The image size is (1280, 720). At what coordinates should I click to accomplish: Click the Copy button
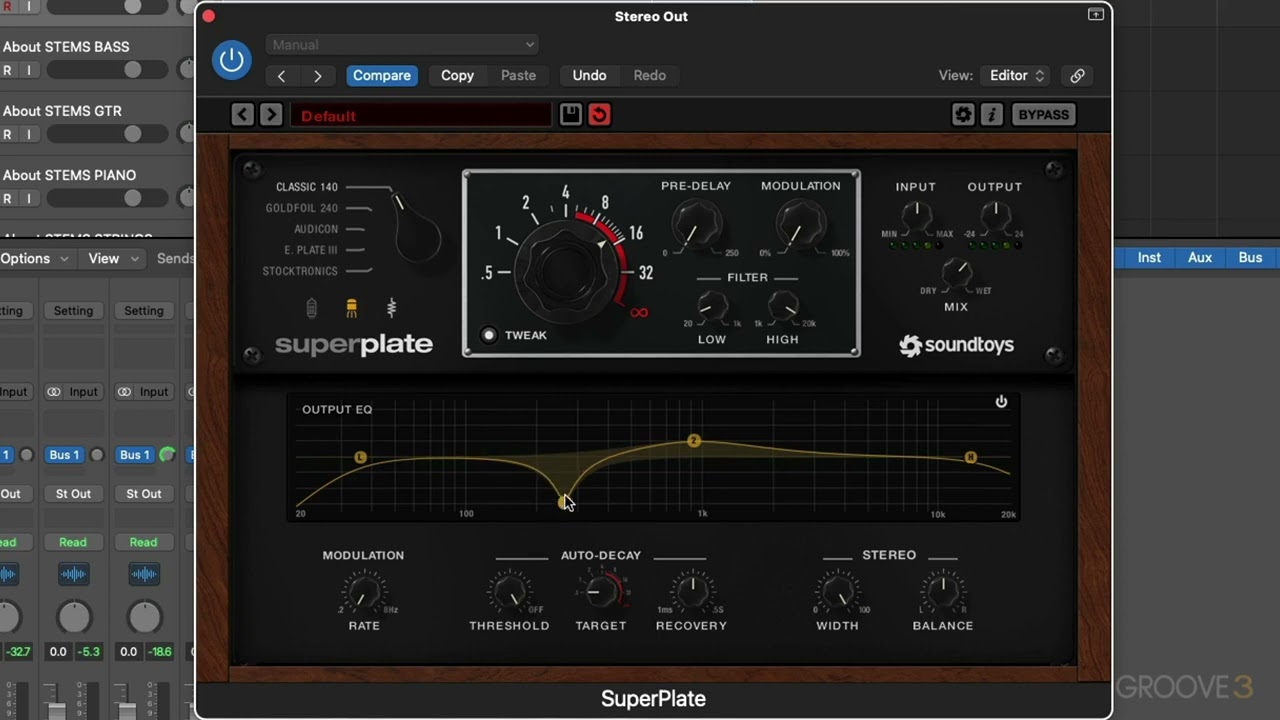coord(457,76)
